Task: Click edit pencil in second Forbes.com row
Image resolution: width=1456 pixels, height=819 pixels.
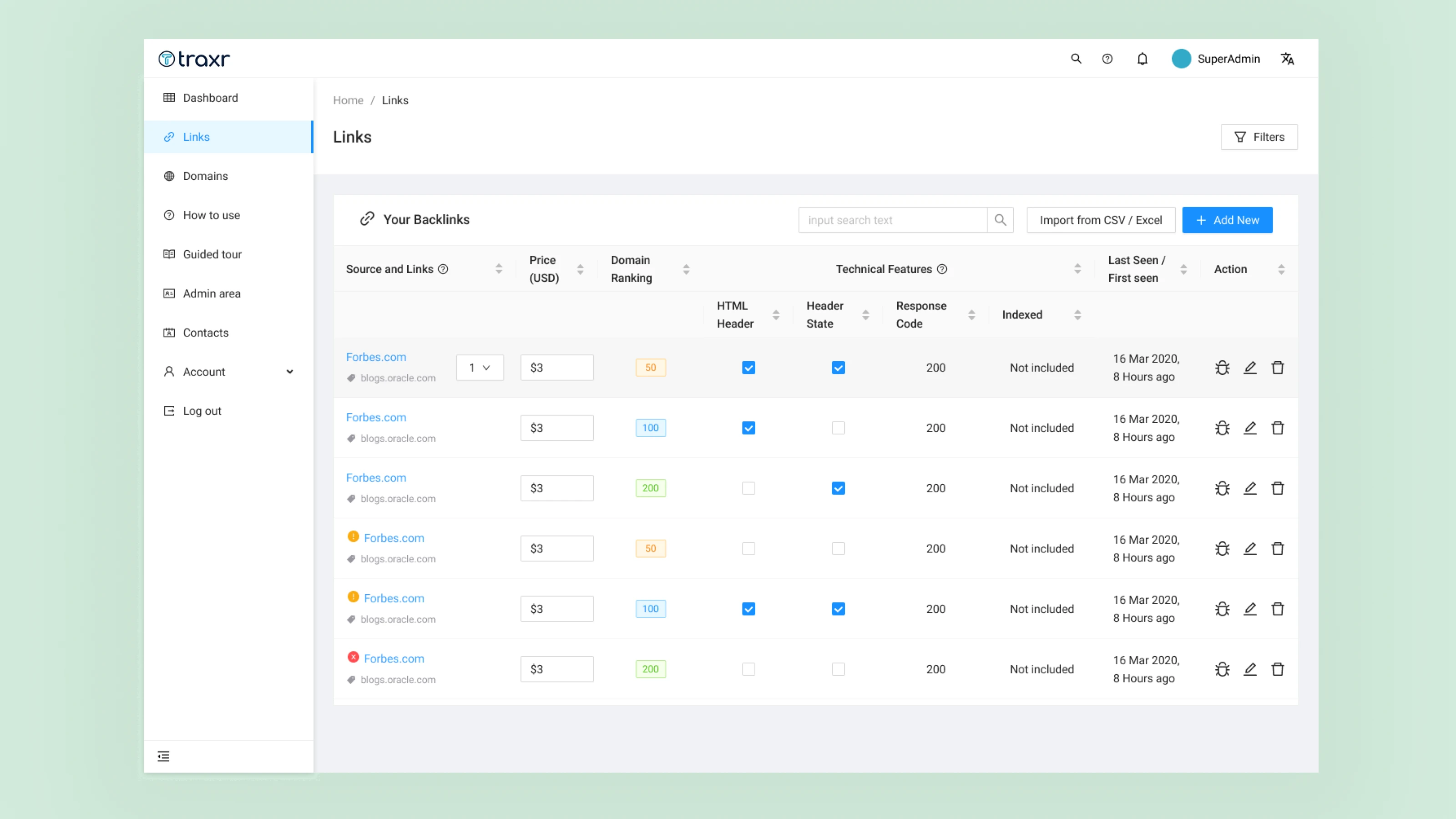Action: click(x=1250, y=428)
